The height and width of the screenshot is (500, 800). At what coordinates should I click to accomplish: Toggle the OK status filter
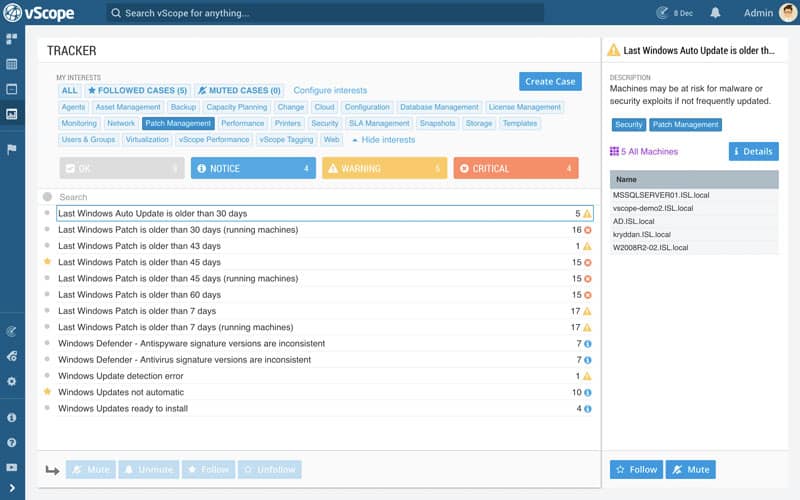coord(122,168)
